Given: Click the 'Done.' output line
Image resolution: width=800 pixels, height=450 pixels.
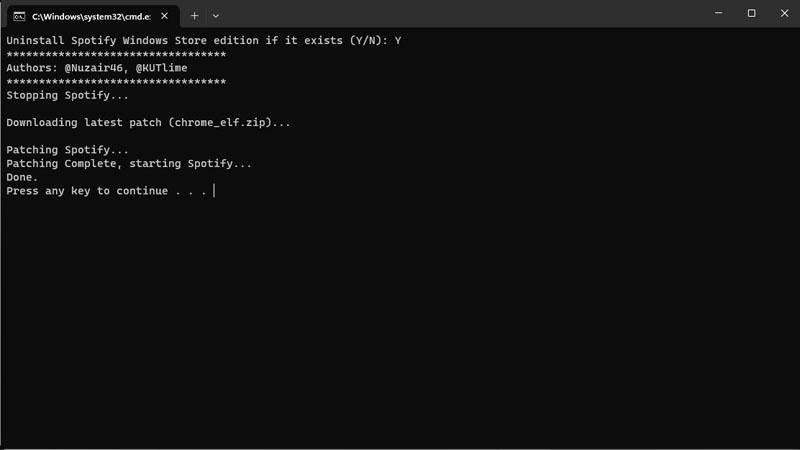Looking at the screenshot, I should (22, 178).
